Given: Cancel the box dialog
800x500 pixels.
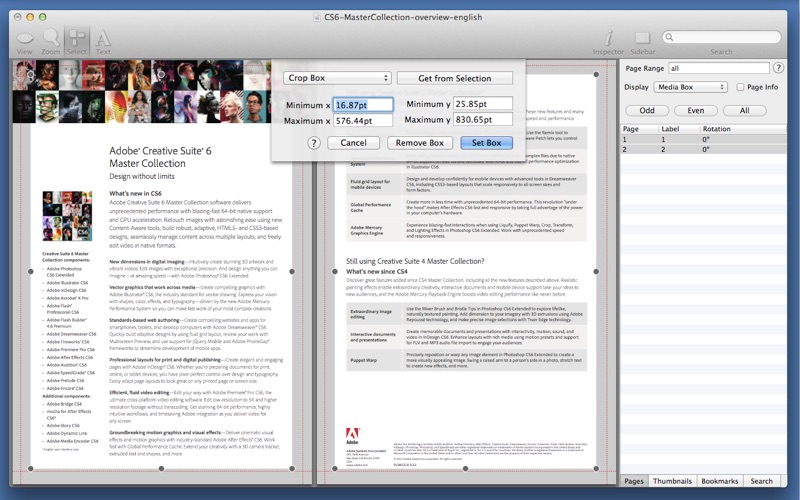Looking at the screenshot, I should point(353,143).
